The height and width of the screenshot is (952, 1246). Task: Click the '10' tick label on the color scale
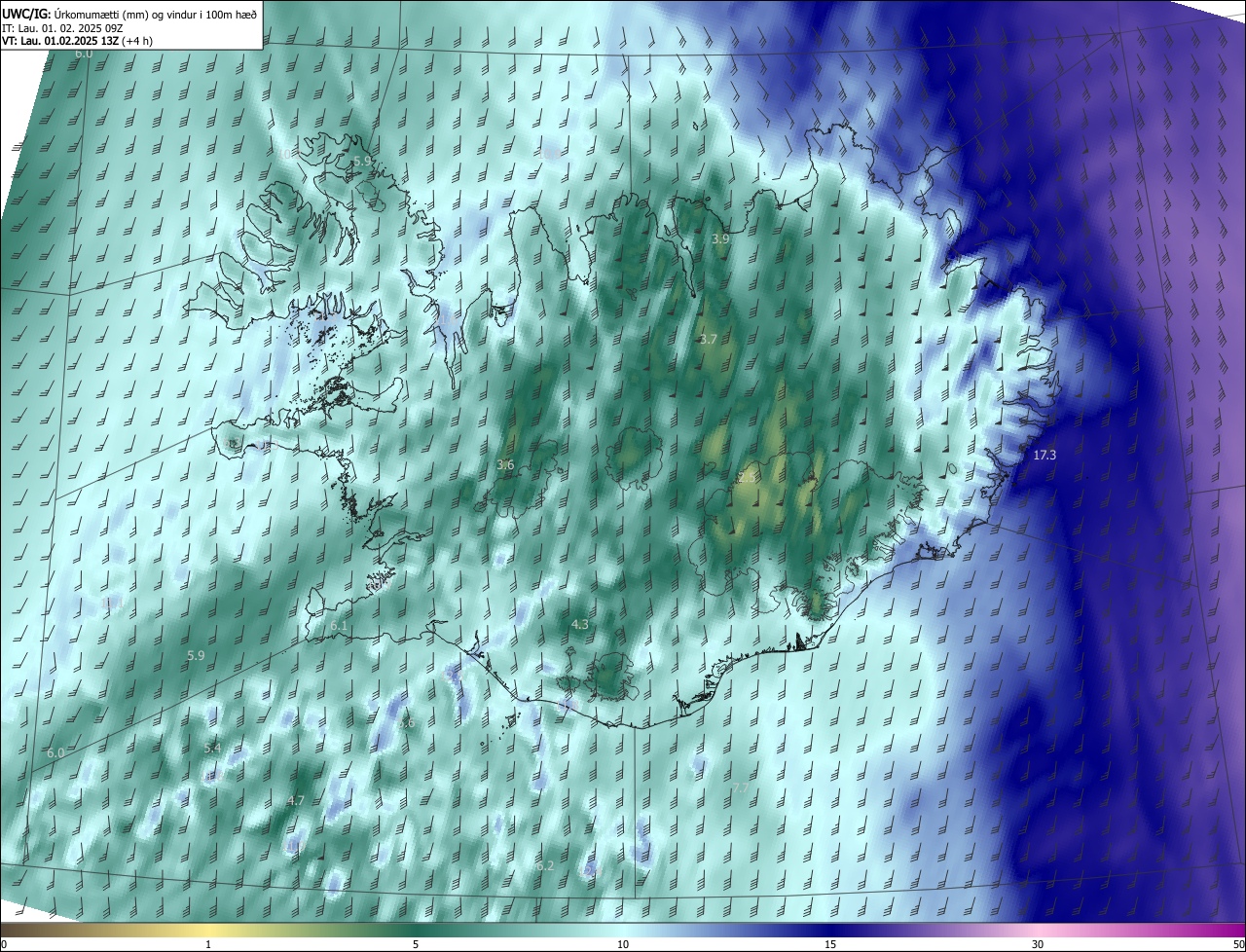pos(623,944)
